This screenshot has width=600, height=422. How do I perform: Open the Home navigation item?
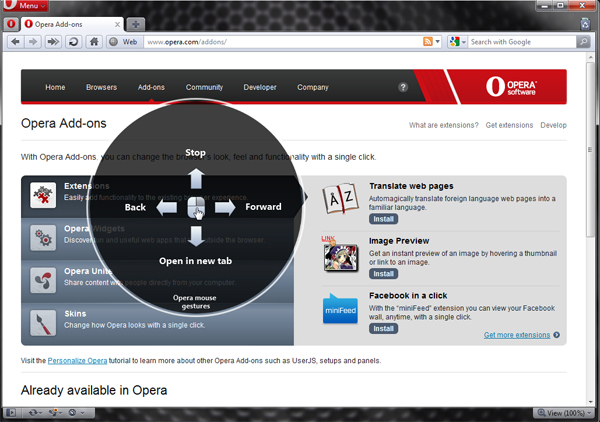pos(55,87)
